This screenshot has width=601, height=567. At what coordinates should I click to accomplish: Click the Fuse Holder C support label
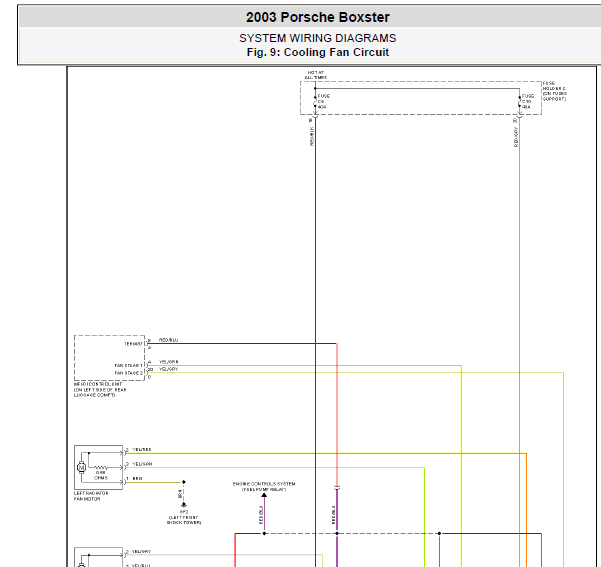point(554,91)
